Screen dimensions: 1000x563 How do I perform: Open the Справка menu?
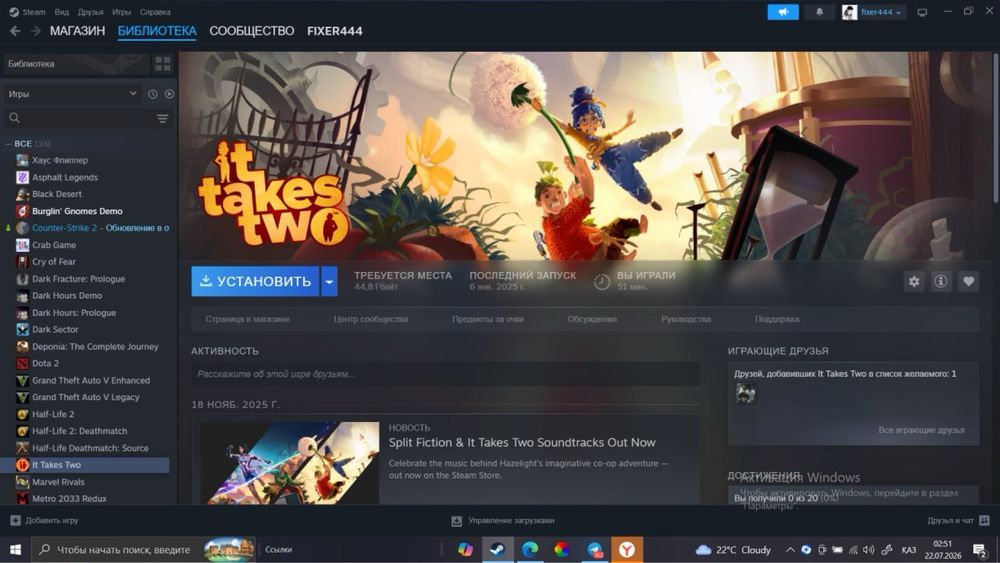[x=155, y=12]
